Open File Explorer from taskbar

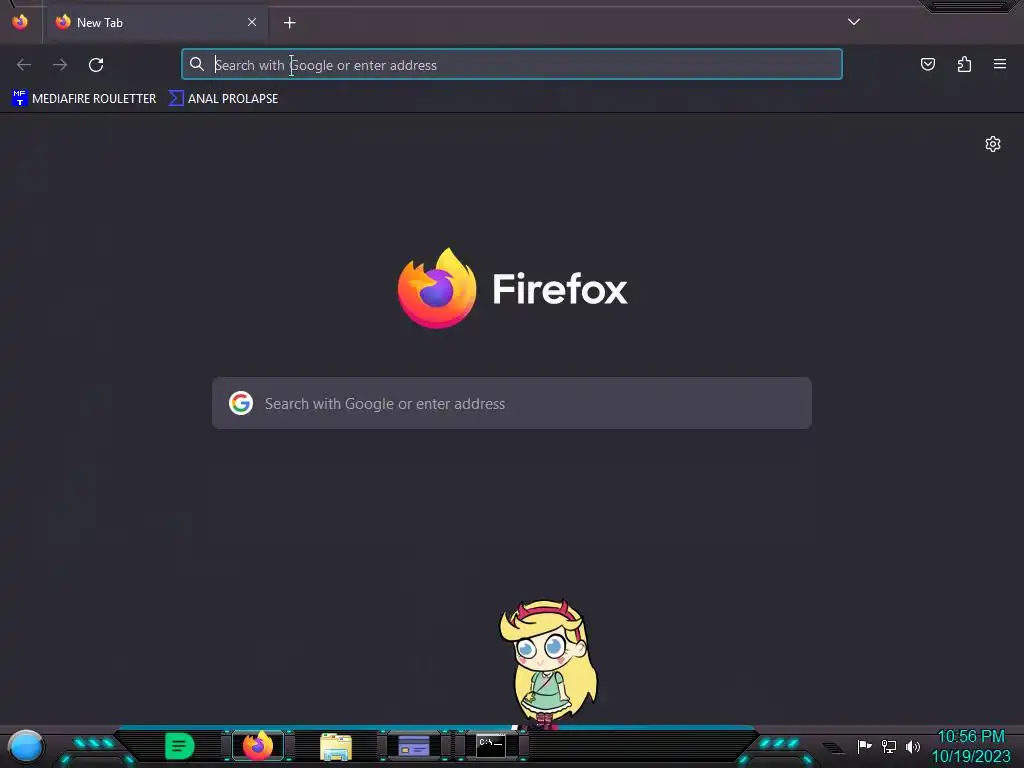(336, 746)
